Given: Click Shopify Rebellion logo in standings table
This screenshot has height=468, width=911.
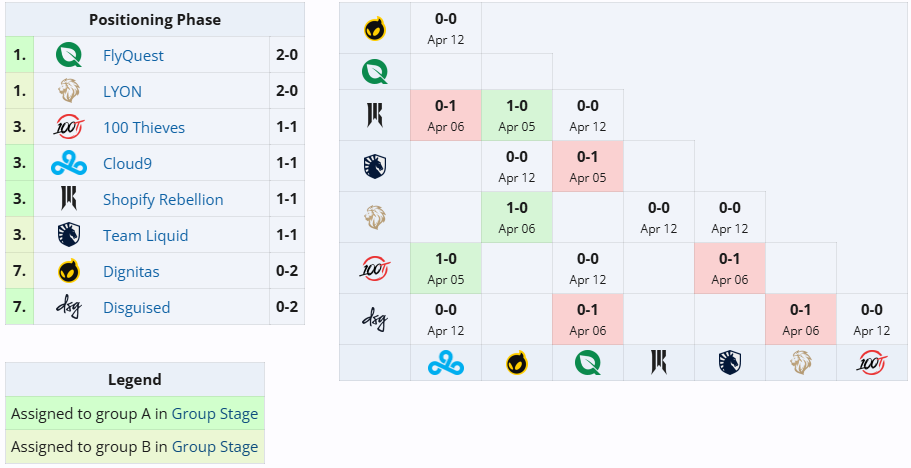Looking at the screenshot, I should 69,199.
